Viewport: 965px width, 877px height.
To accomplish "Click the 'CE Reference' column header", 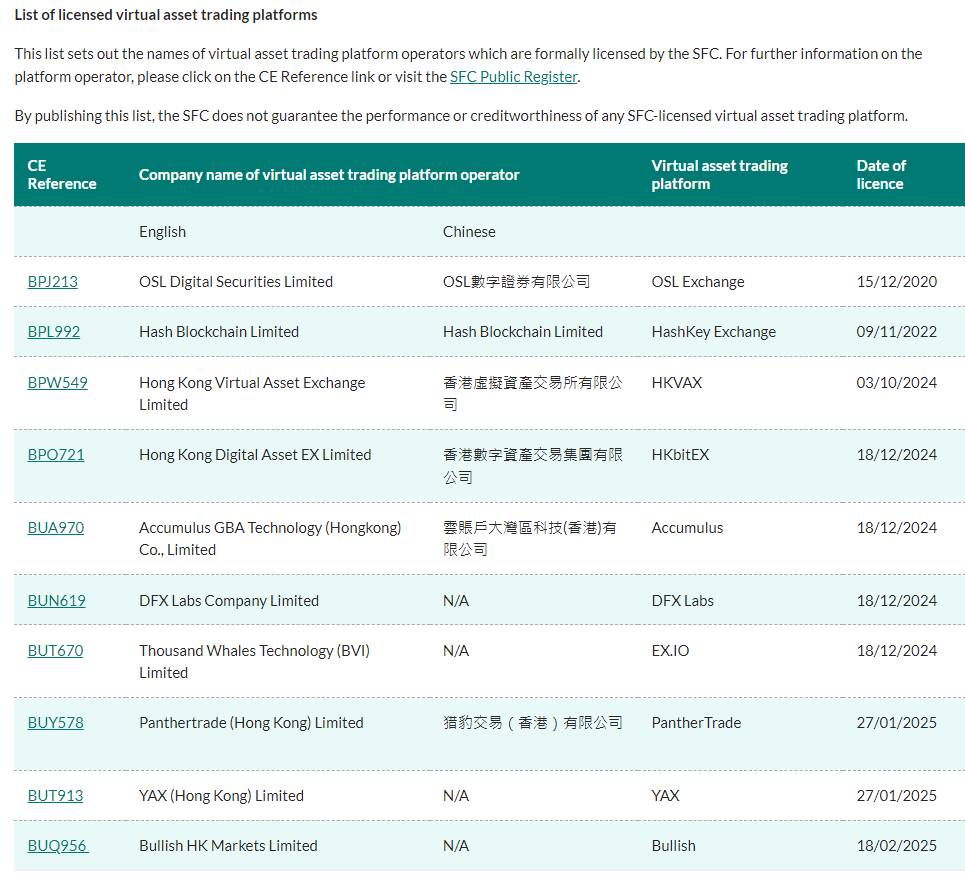I will point(62,175).
